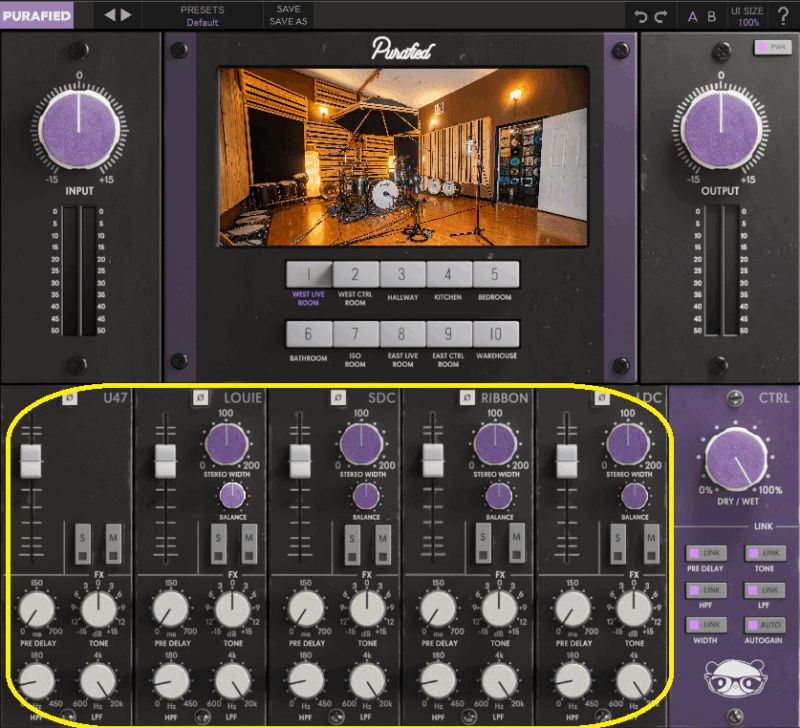Enable the AUTO autogain toggle
Screen dimensions: 800x728
pyautogui.click(x=767, y=625)
